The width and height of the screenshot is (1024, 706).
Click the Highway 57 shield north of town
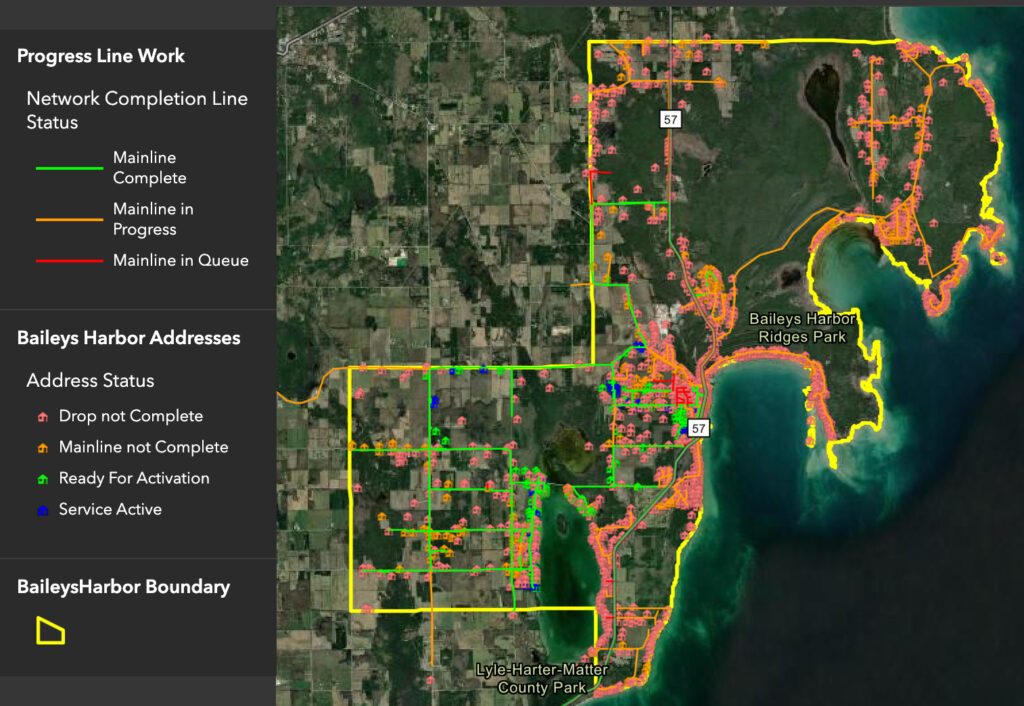pos(669,119)
